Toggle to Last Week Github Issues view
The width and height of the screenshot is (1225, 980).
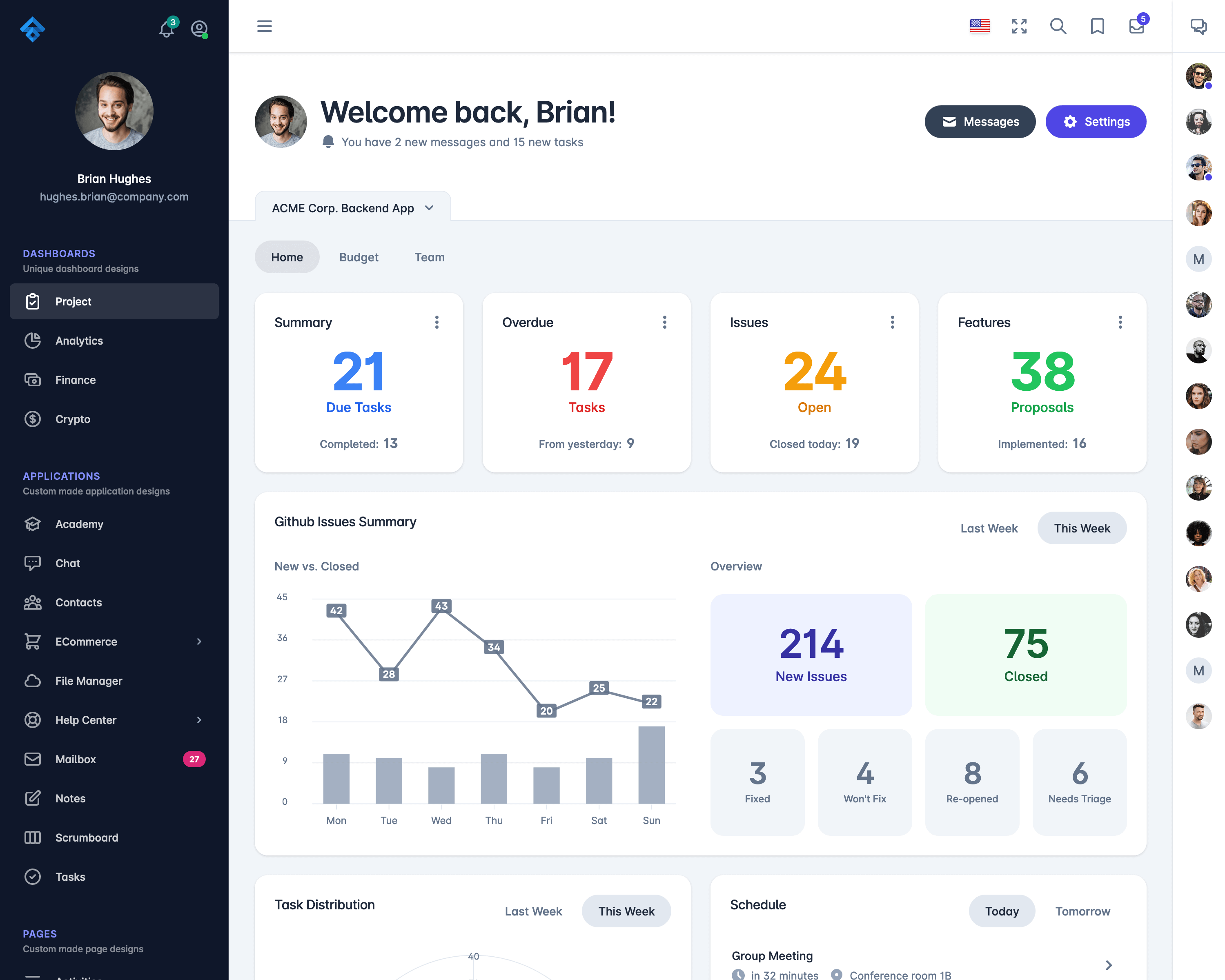tap(989, 528)
